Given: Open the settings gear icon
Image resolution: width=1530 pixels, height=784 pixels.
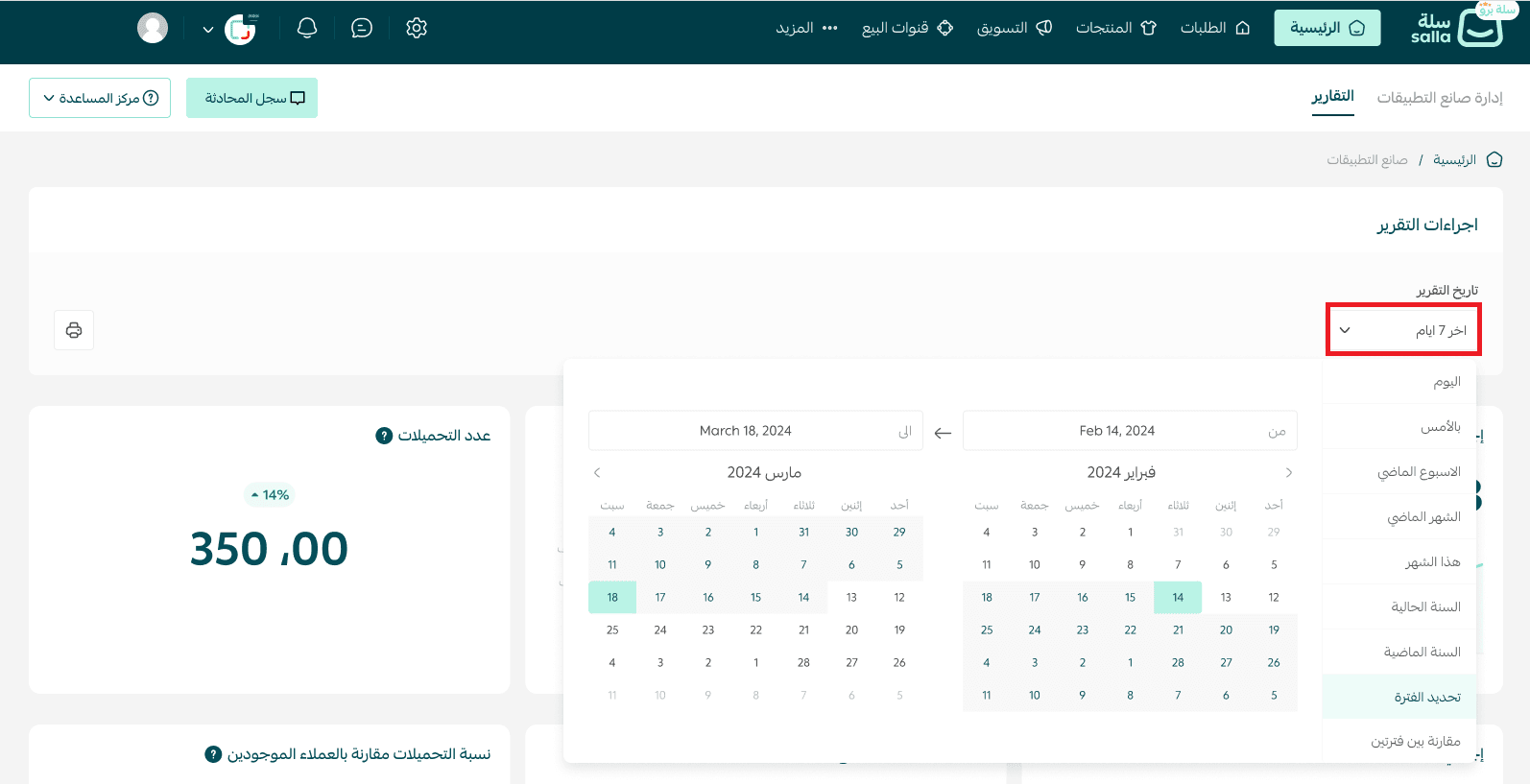Looking at the screenshot, I should [x=417, y=28].
